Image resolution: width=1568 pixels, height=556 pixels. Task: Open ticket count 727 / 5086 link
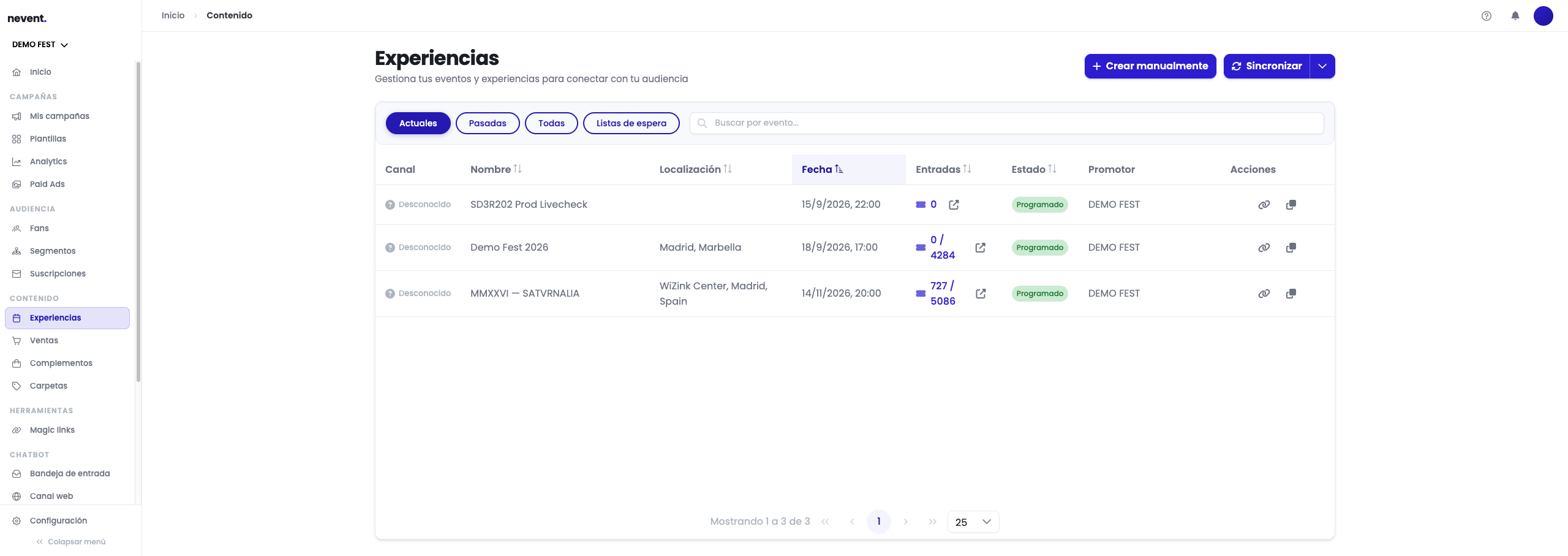(943, 294)
